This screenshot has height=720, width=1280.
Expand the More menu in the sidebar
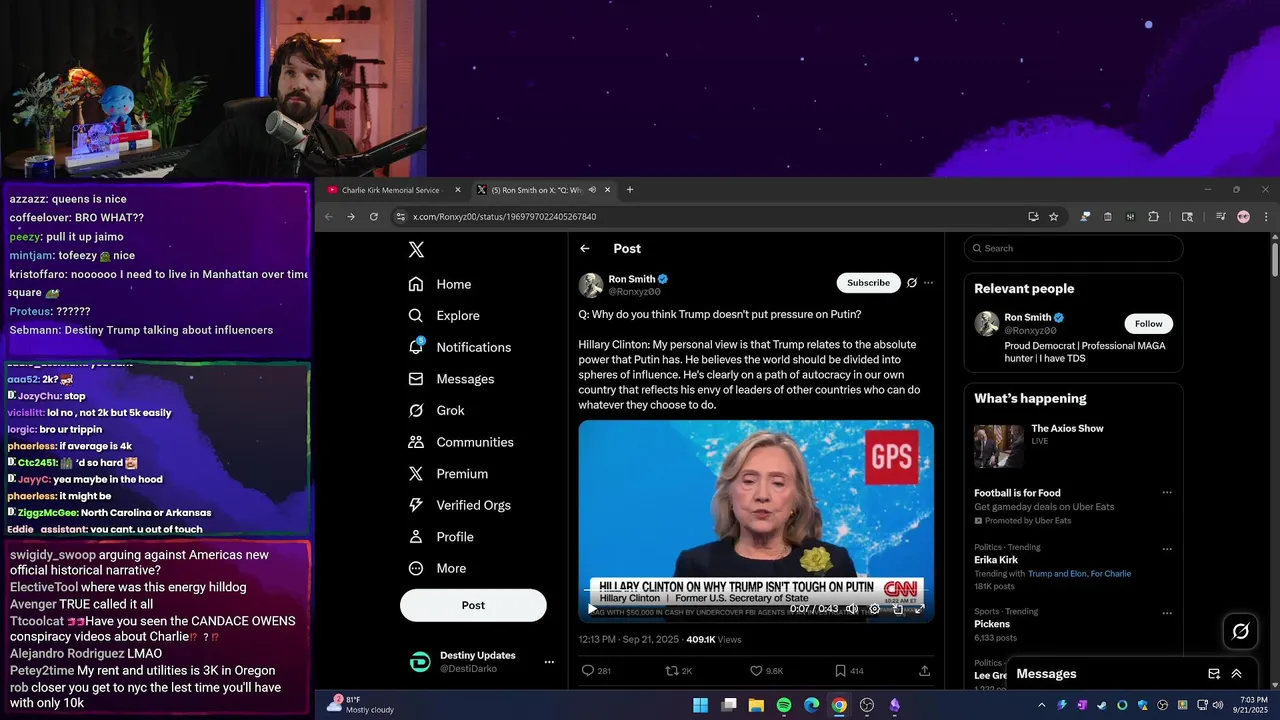[x=437, y=568]
